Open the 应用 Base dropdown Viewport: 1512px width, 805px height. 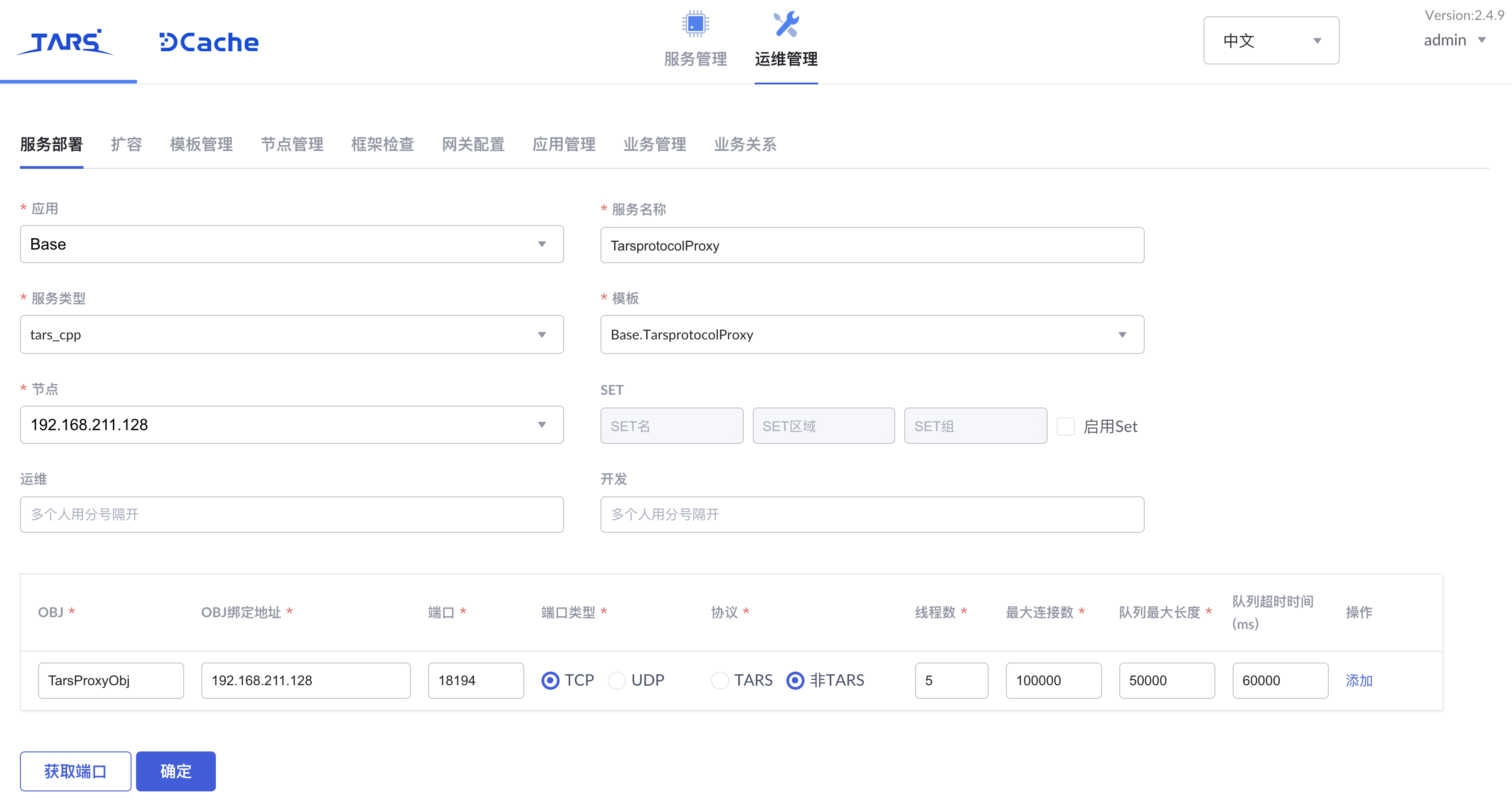coord(291,244)
